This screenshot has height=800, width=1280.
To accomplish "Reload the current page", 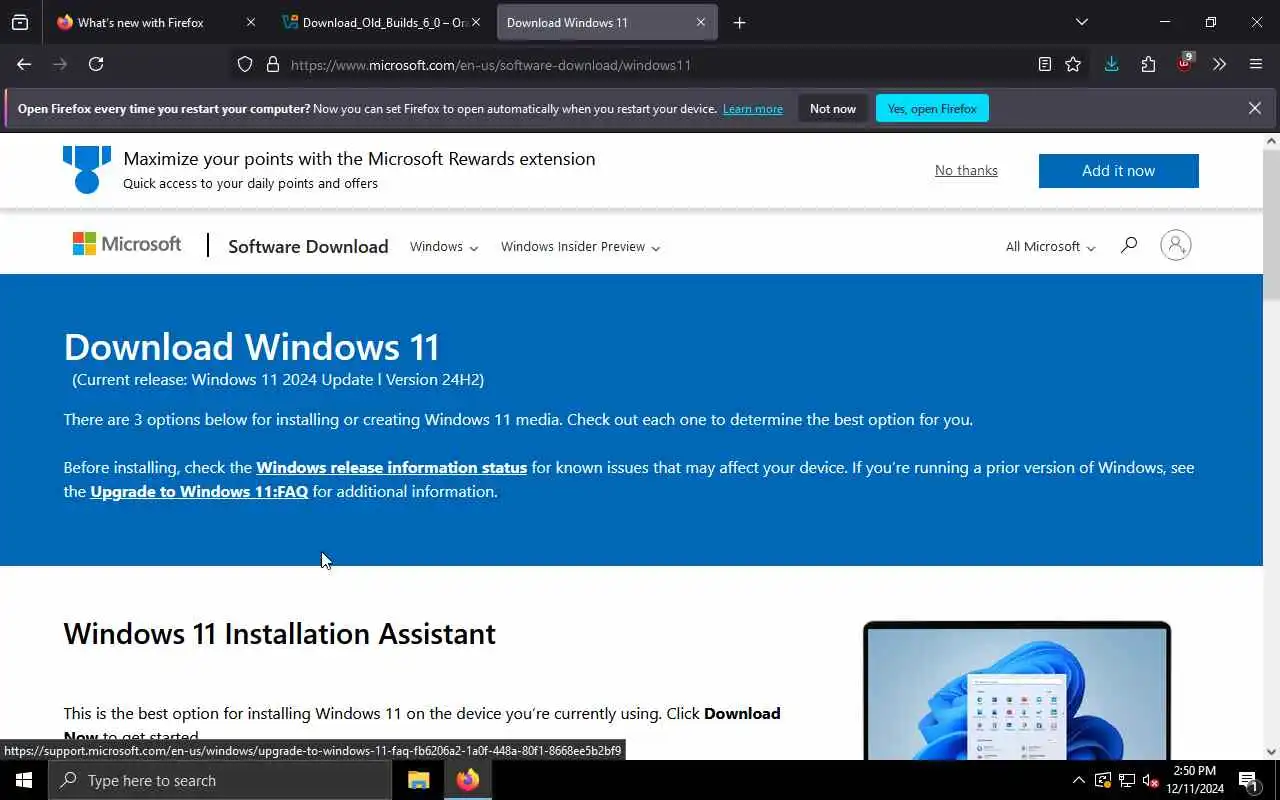I will pyautogui.click(x=96, y=64).
